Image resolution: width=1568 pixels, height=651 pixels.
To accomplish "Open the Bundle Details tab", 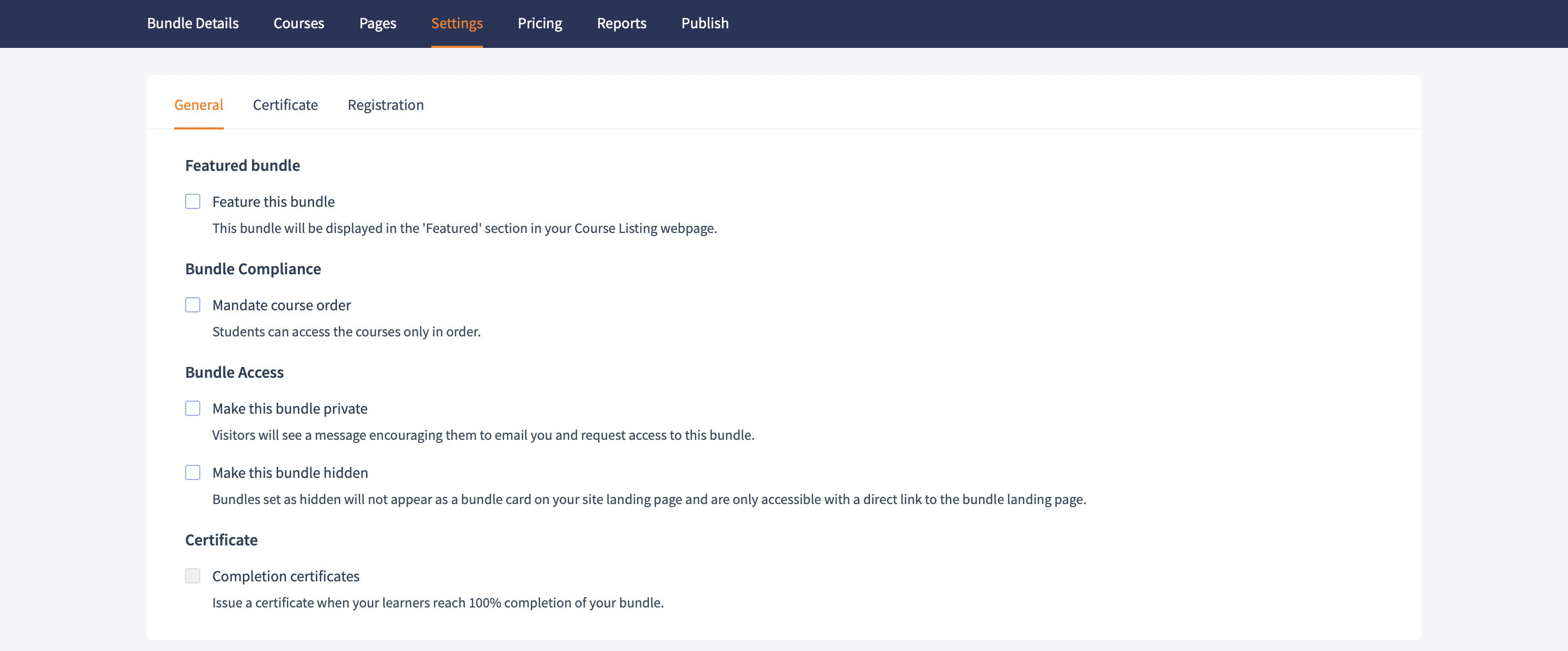I will coord(192,23).
